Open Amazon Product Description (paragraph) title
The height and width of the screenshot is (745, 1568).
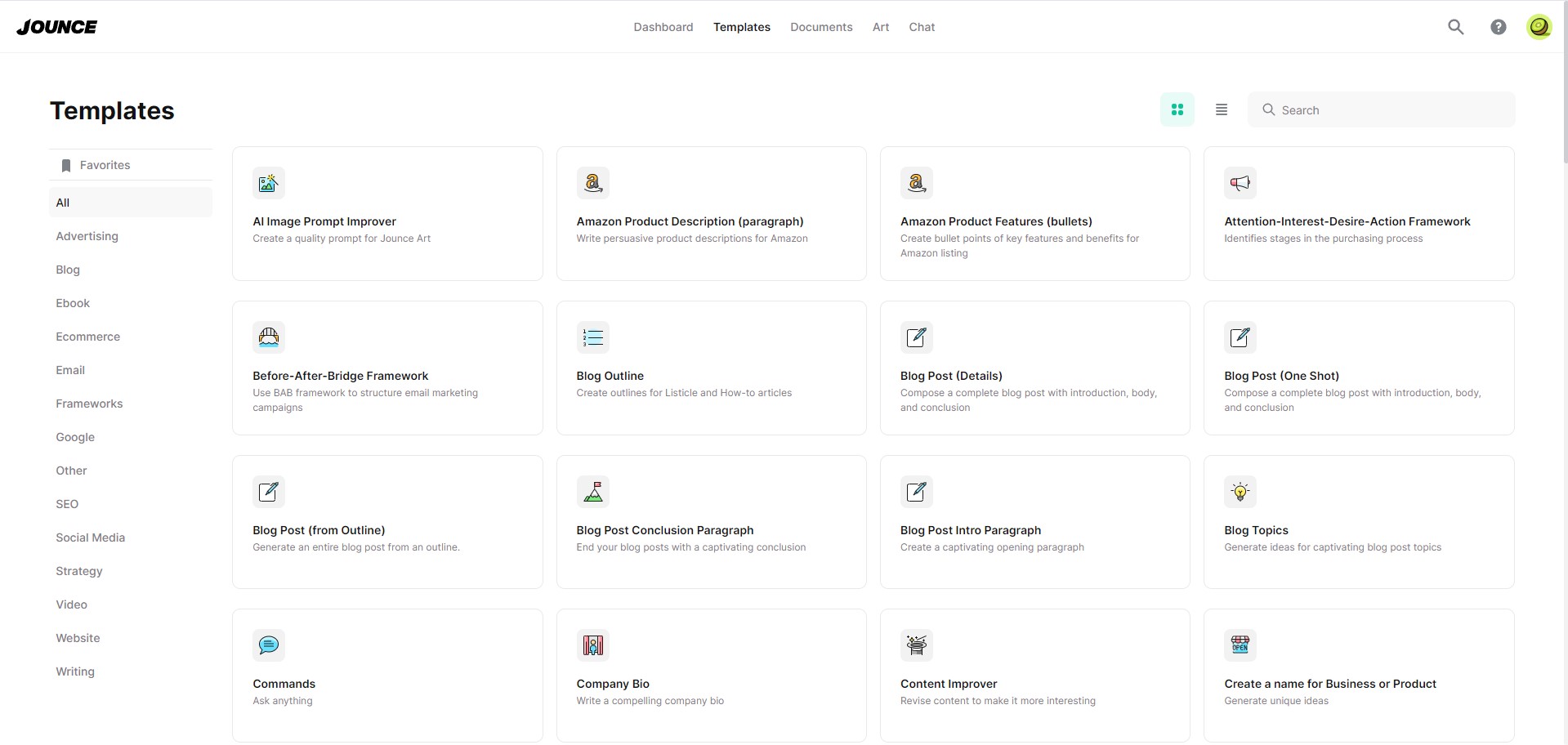[690, 221]
